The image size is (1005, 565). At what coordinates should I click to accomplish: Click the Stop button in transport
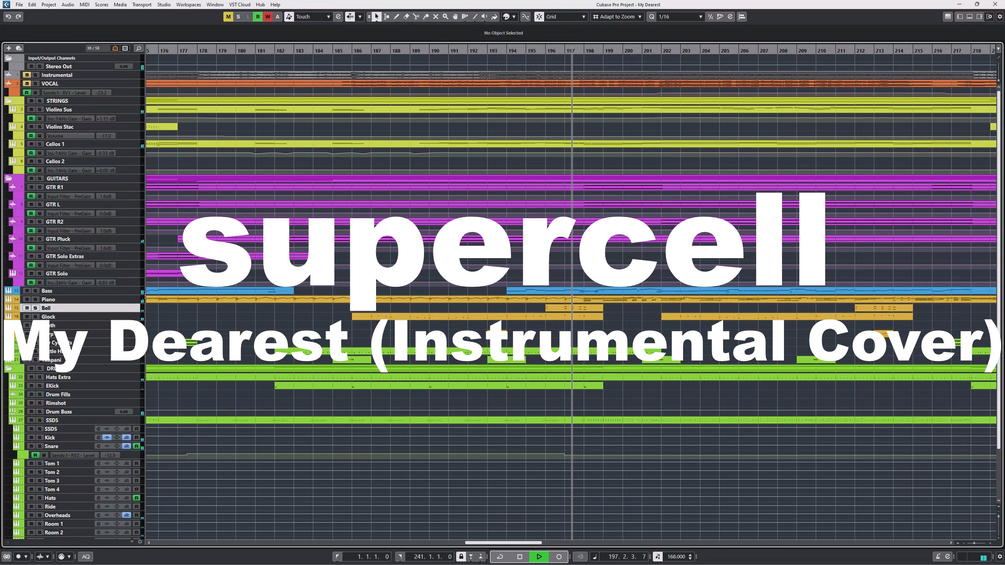click(519, 556)
